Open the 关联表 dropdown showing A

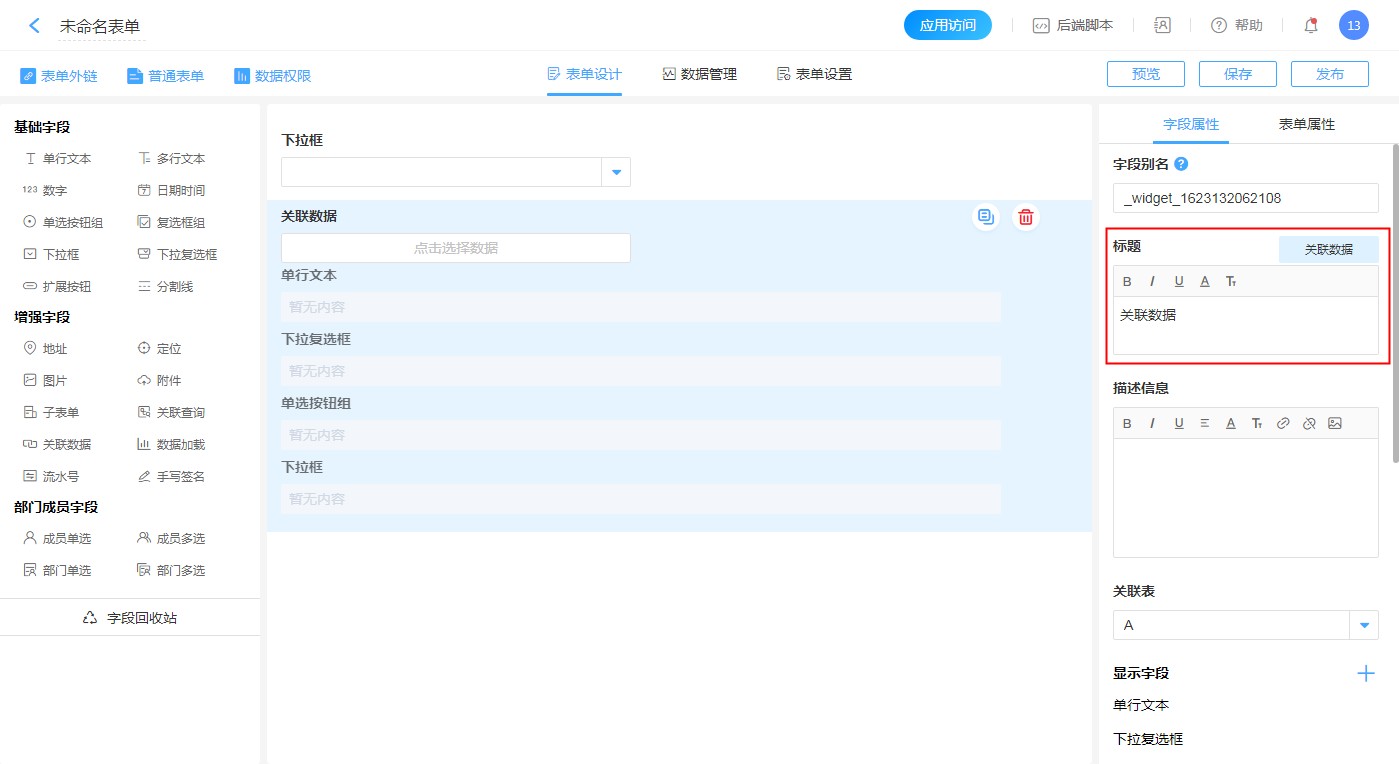pos(1364,625)
